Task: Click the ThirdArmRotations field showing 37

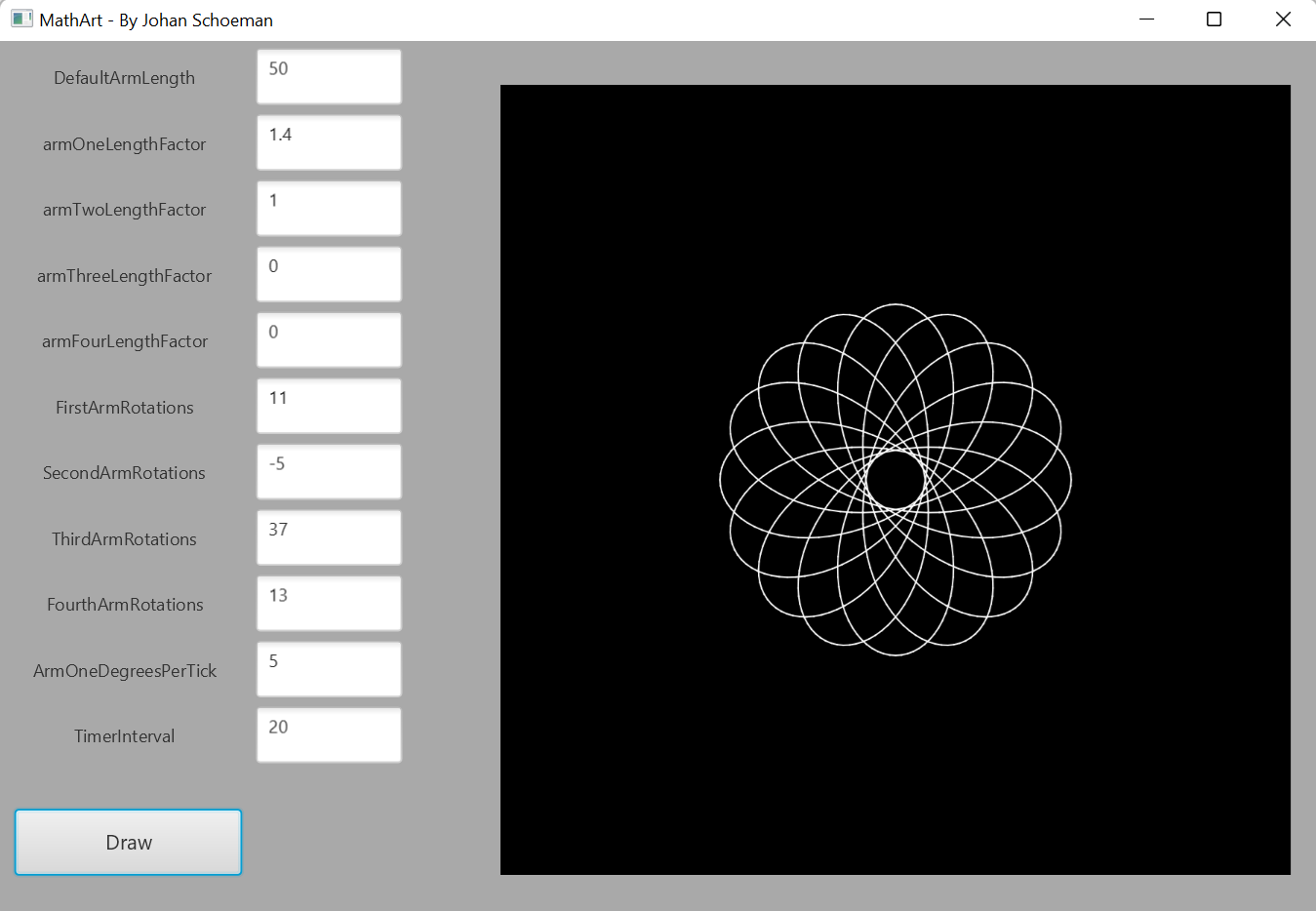Action: click(x=329, y=537)
